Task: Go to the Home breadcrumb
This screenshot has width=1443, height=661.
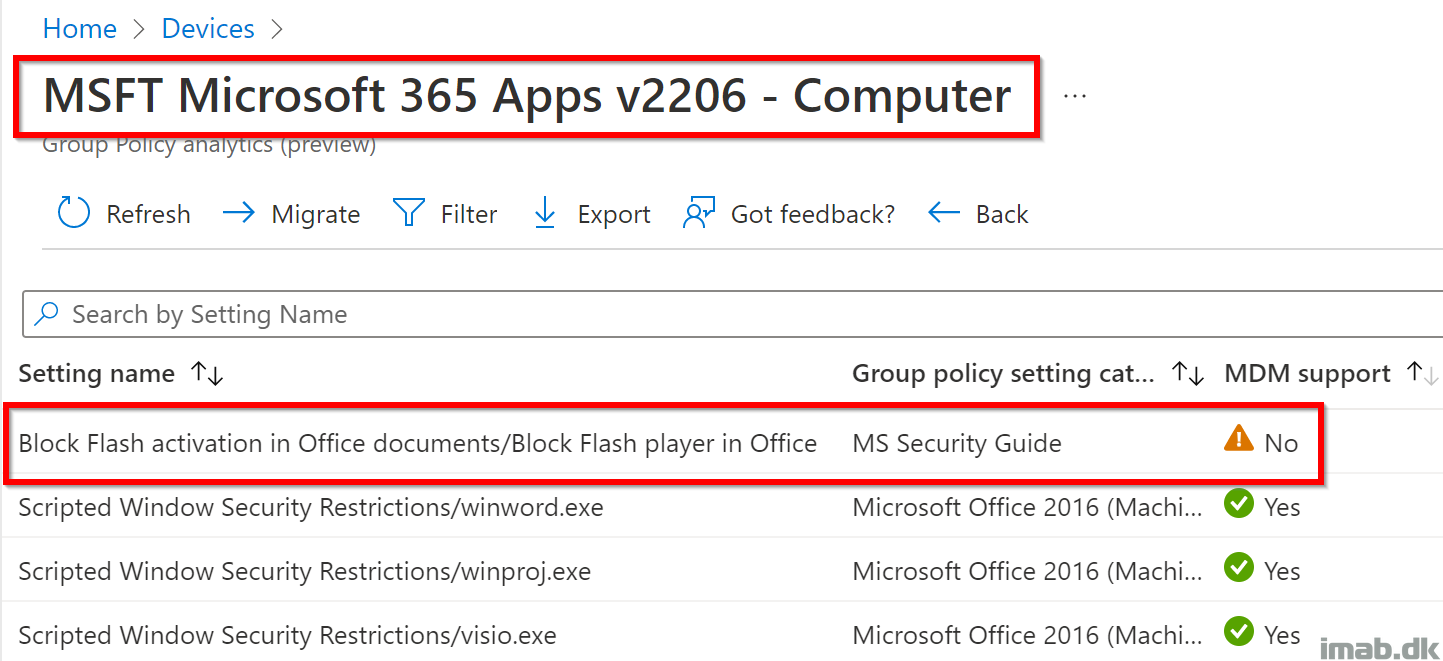Action: click(x=80, y=29)
